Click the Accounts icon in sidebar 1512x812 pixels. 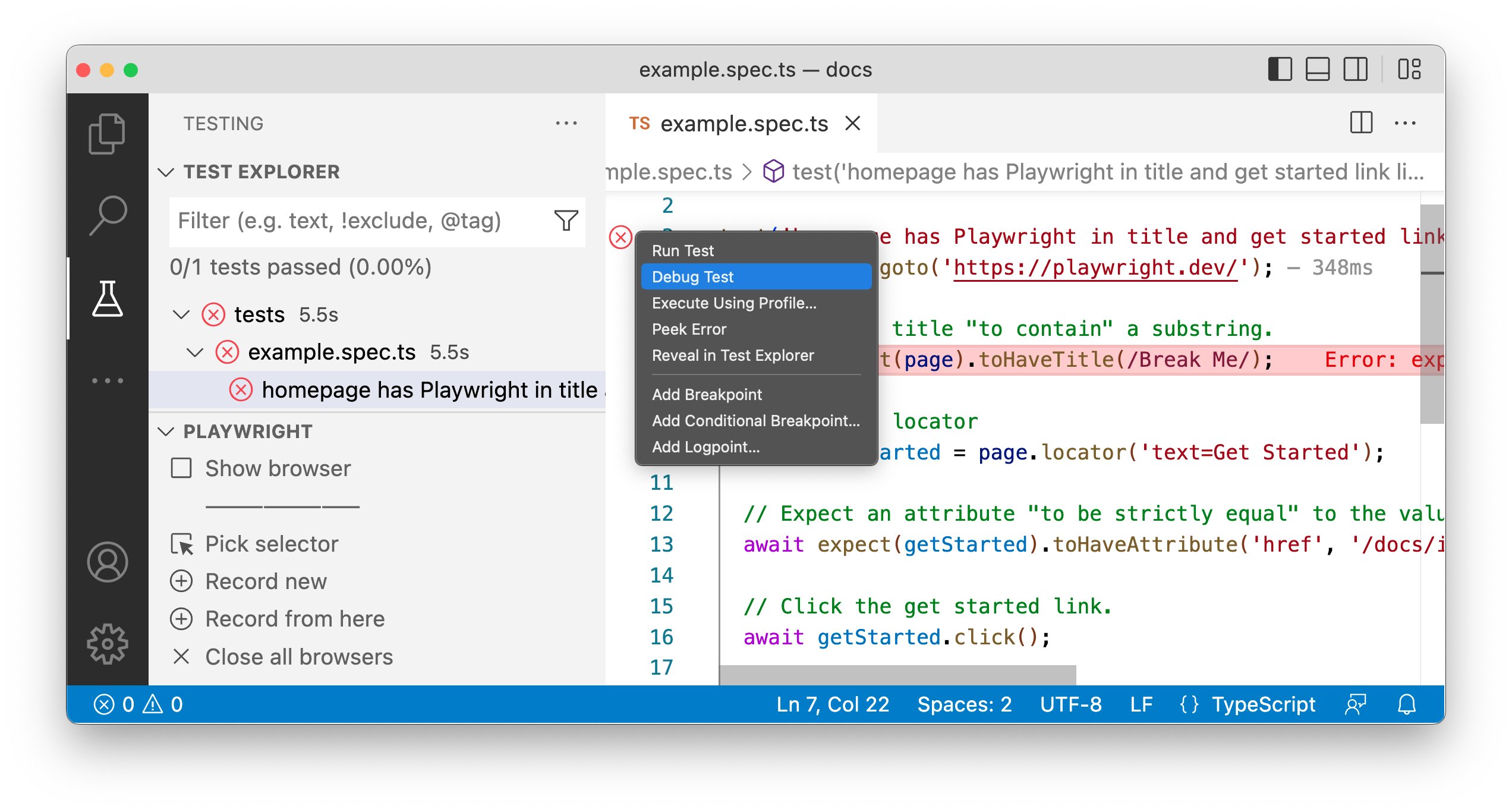pos(109,562)
